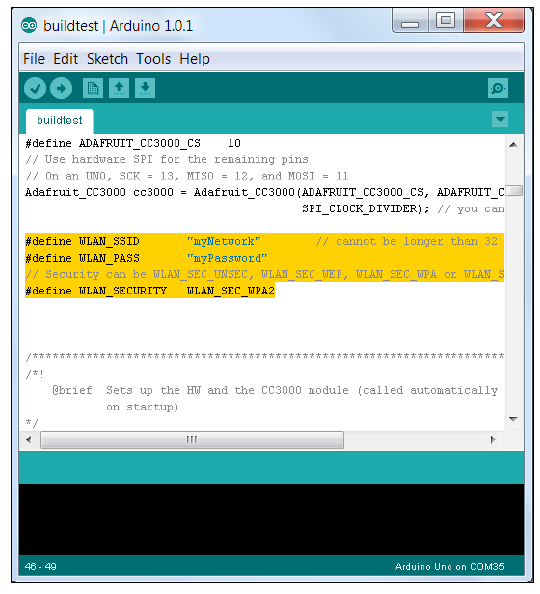540x594 pixels.
Task: Click the horizontal scrollbar left arrow
Action: click(28, 440)
